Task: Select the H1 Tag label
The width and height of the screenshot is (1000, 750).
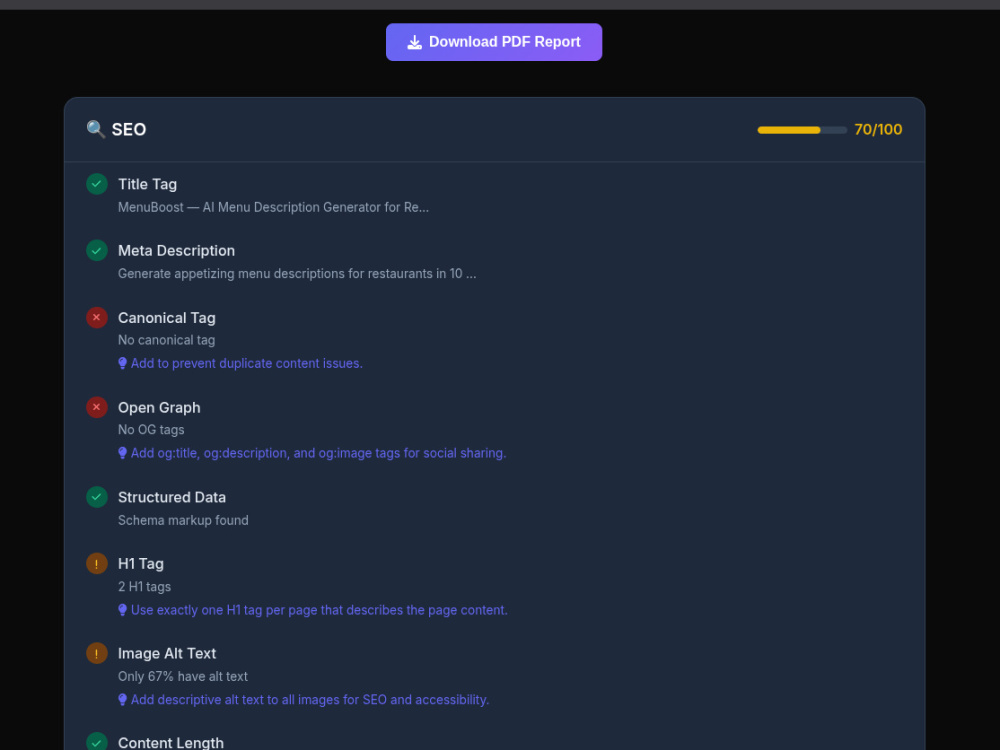Action: click(141, 564)
